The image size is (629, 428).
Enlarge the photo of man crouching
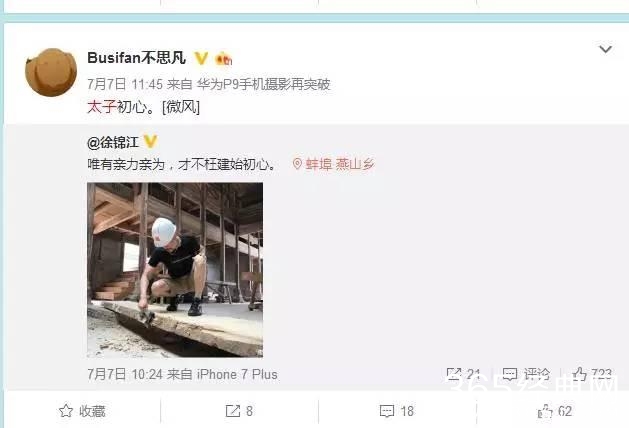click(175, 270)
